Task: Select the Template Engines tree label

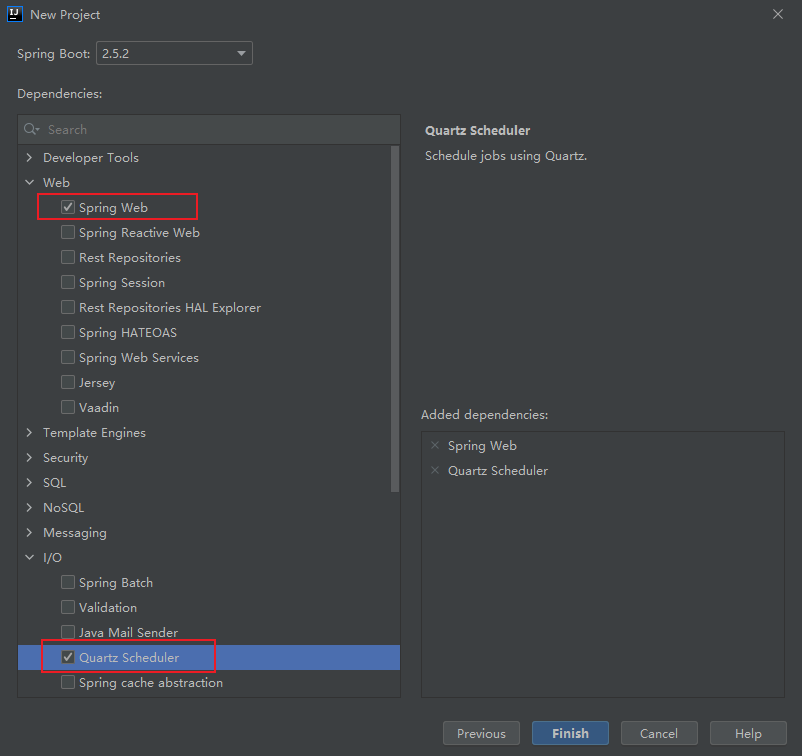Action: coord(94,433)
